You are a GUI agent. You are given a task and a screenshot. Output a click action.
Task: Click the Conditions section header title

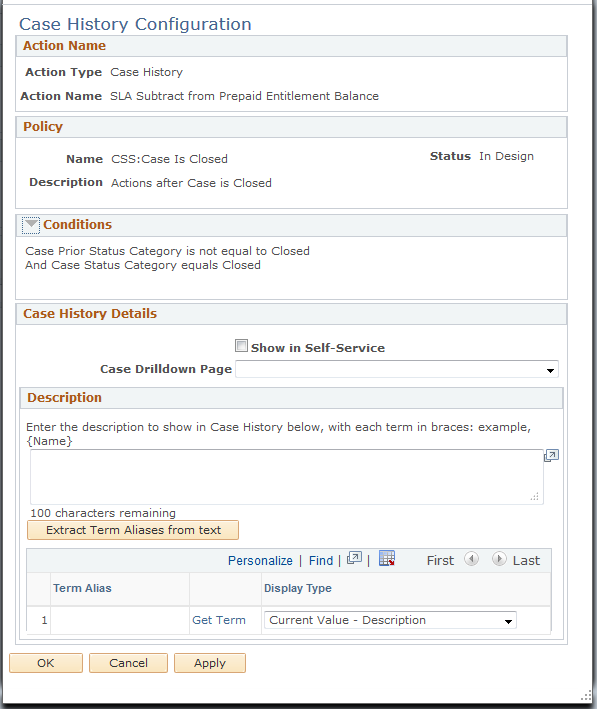77,225
